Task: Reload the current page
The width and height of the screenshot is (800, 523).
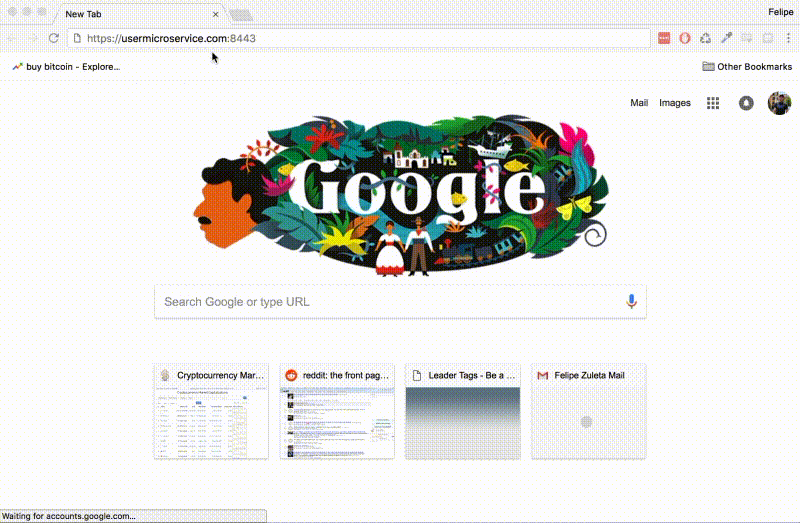Action: point(54,38)
